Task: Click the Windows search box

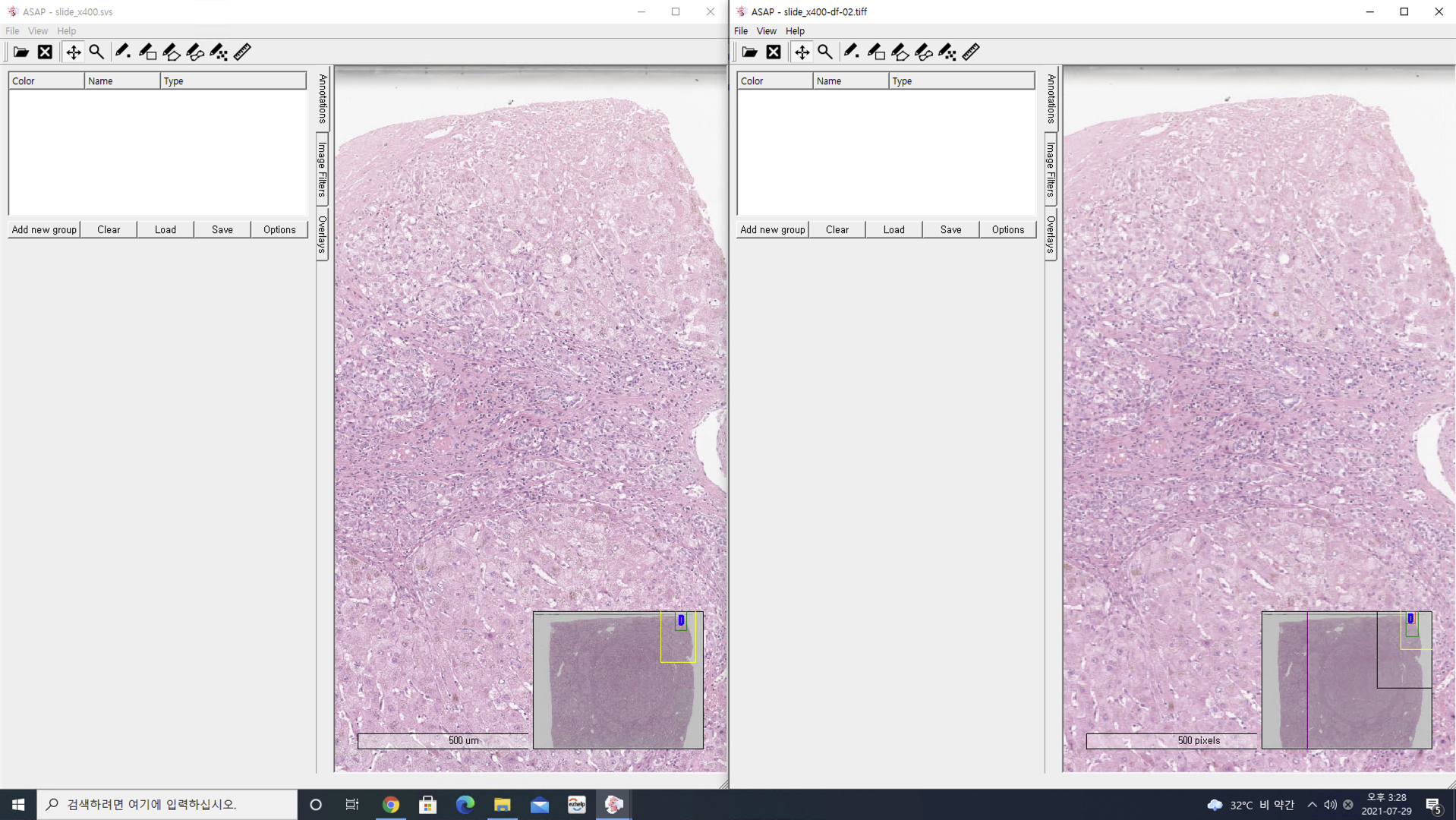Action: (x=167, y=805)
